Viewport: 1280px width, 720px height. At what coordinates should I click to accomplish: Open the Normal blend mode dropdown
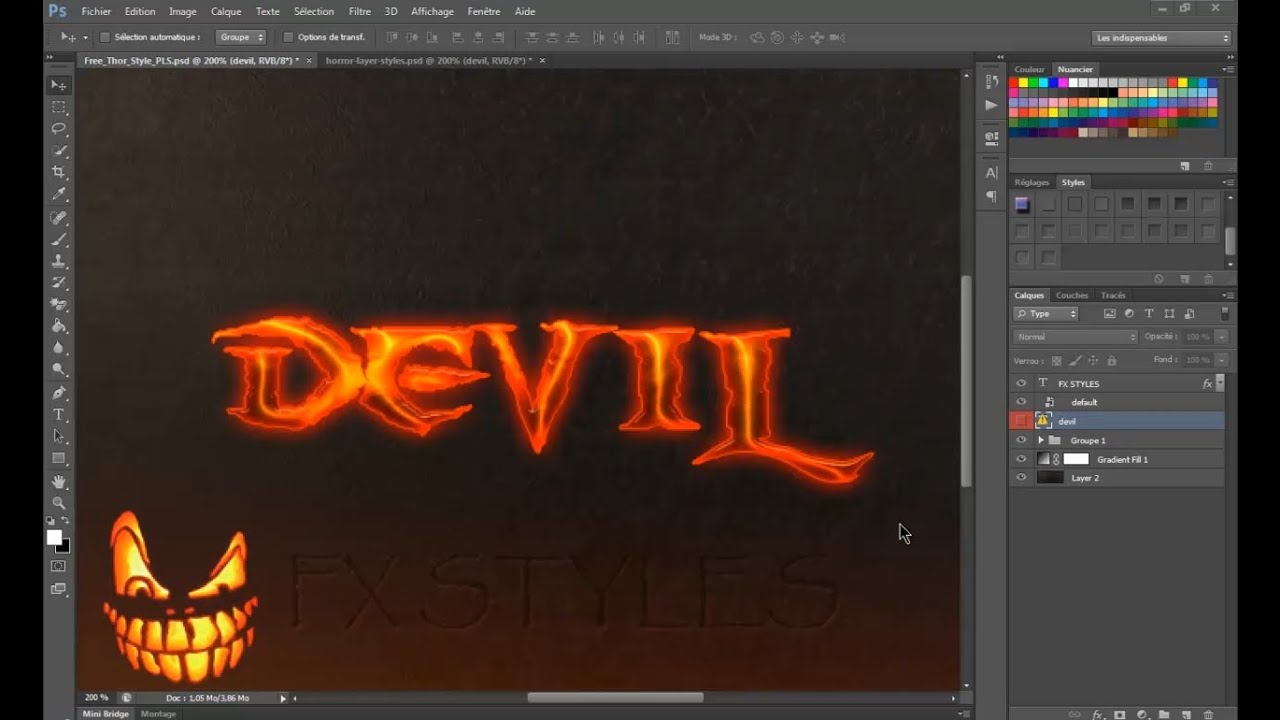(x=1075, y=337)
